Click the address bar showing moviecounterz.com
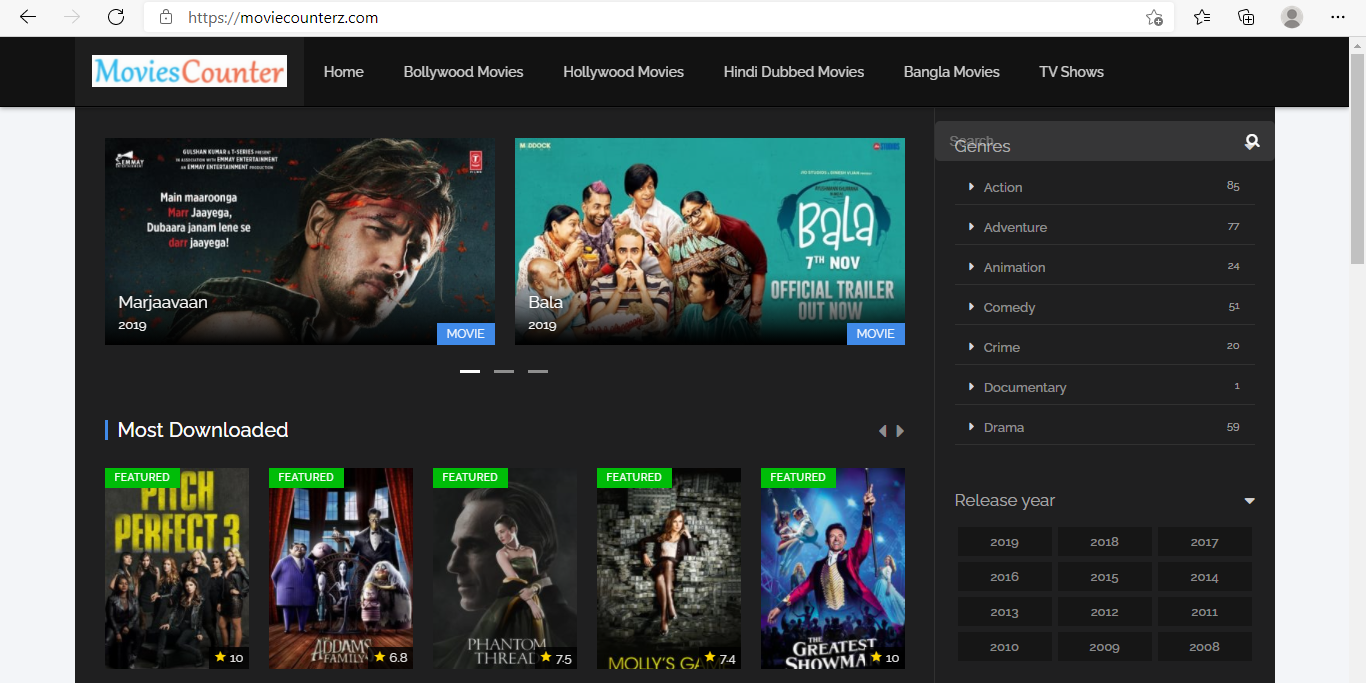1366x683 pixels. pos(660,17)
